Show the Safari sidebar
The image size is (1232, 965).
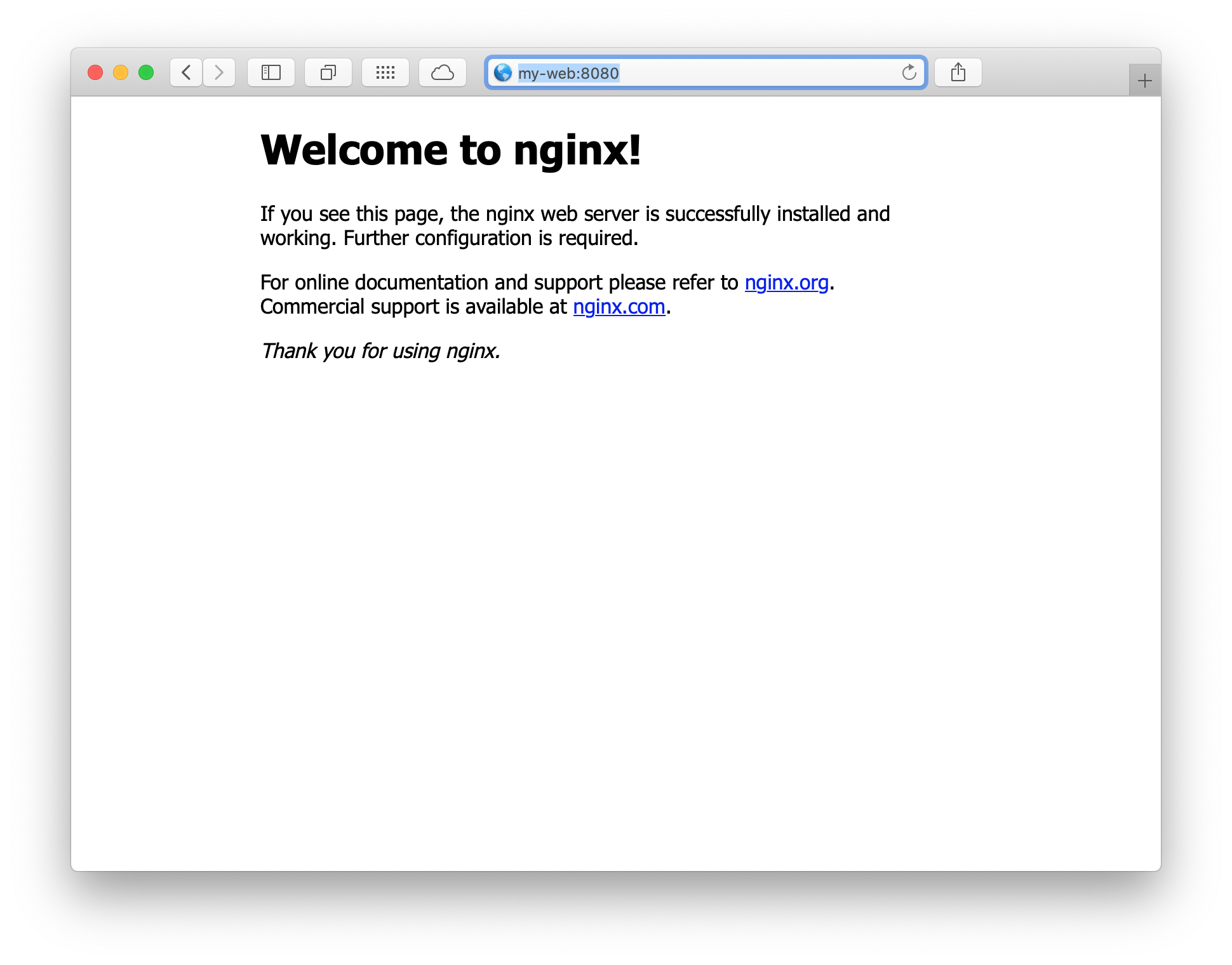271,72
